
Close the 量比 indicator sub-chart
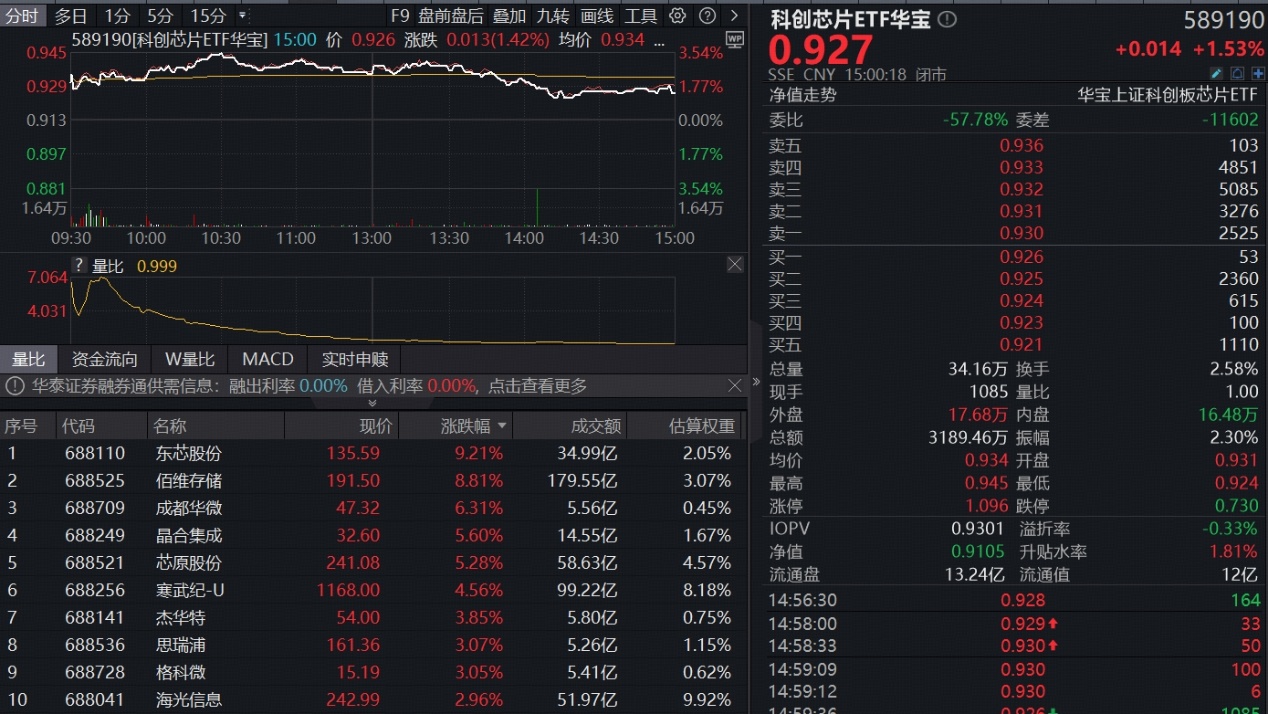735,265
